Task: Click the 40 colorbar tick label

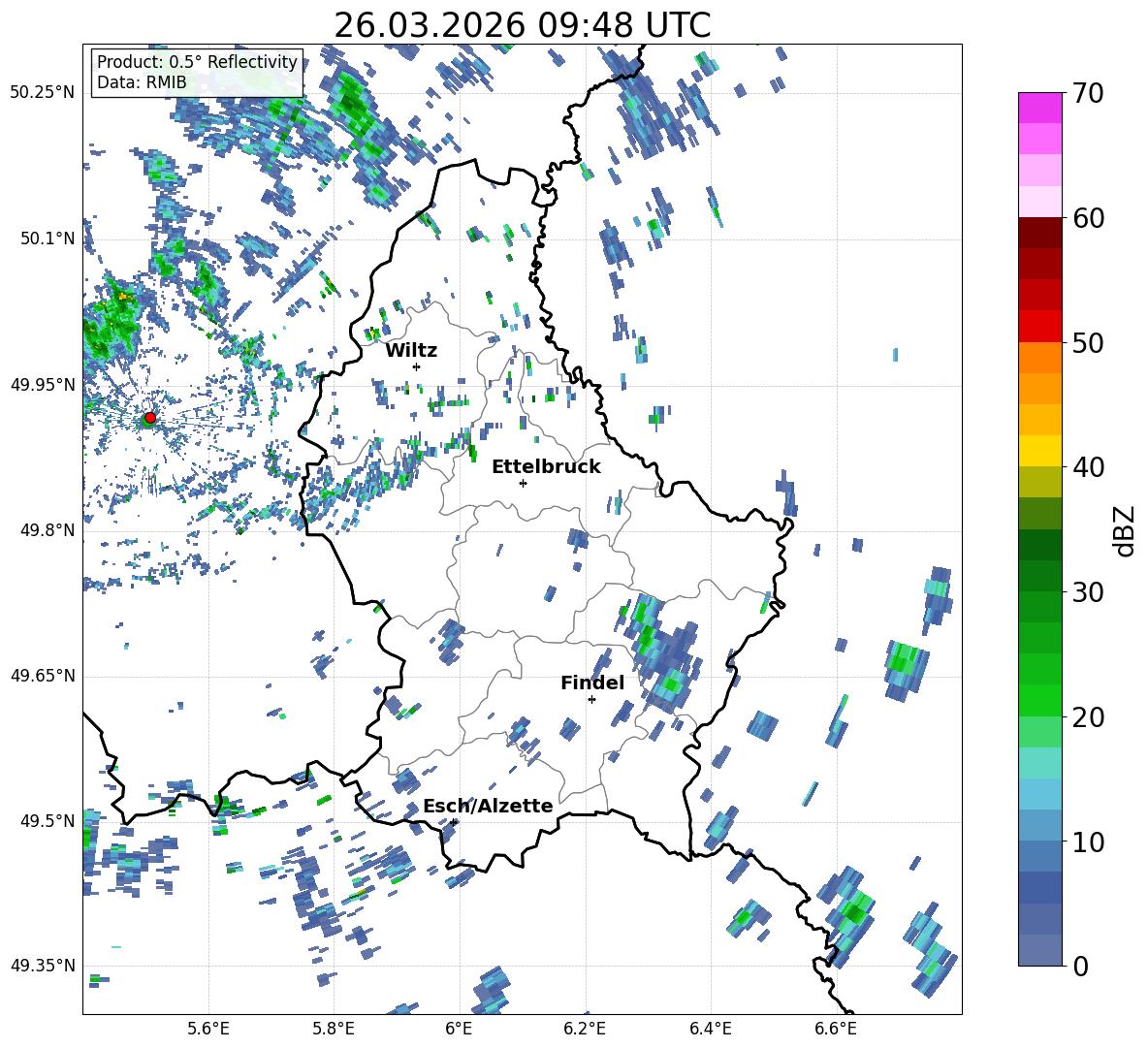Action: coord(1087,467)
